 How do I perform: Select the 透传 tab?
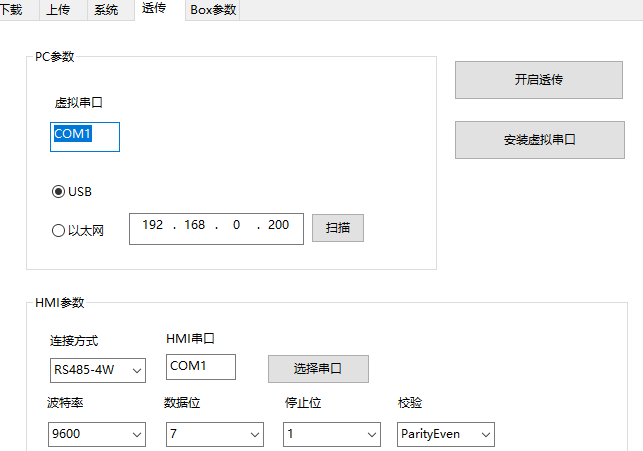click(x=154, y=10)
